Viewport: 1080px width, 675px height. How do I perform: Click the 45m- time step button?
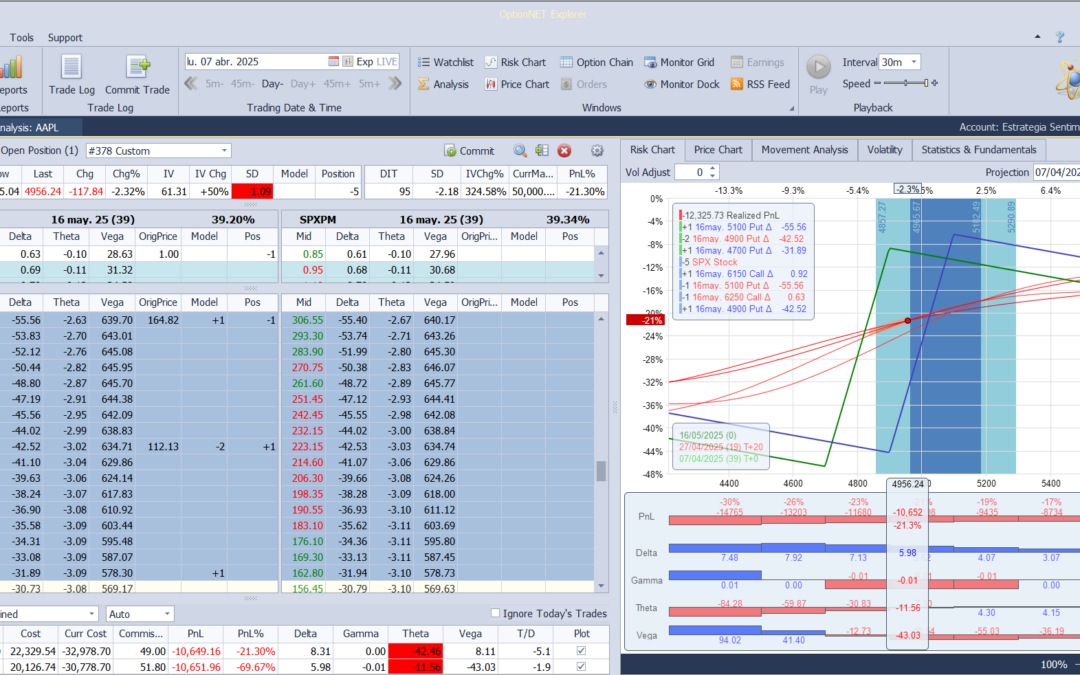pyautogui.click(x=241, y=84)
